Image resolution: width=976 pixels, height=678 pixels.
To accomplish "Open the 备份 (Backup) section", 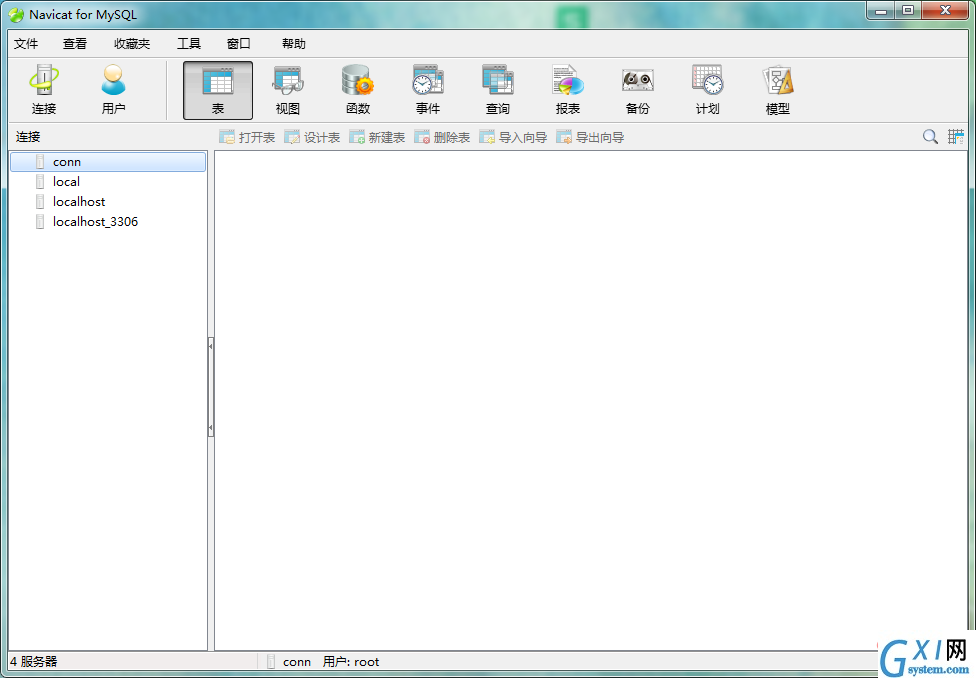I will click(x=637, y=90).
